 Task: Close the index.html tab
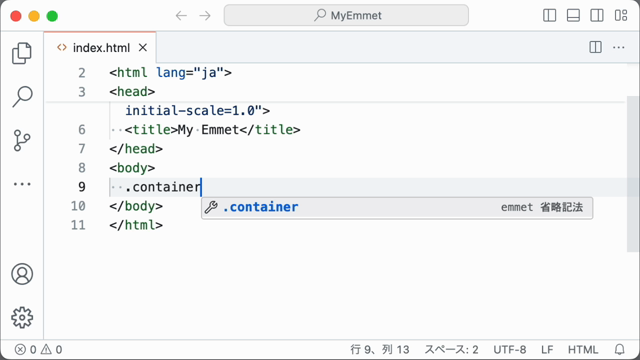(143, 48)
